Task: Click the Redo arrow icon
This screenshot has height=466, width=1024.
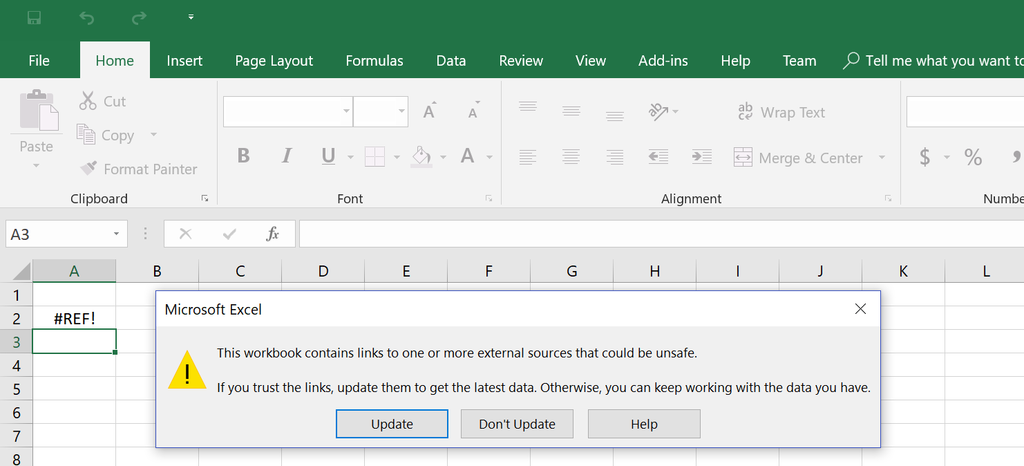Action: coord(139,18)
